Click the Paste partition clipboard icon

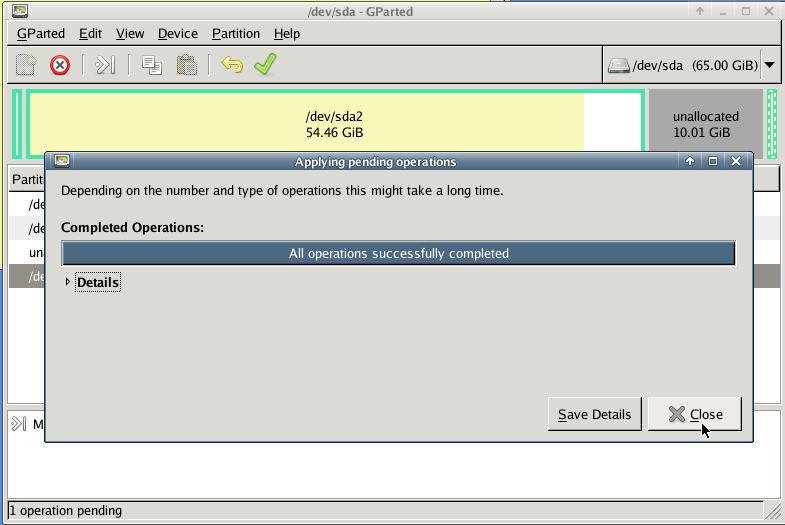click(x=186, y=65)
